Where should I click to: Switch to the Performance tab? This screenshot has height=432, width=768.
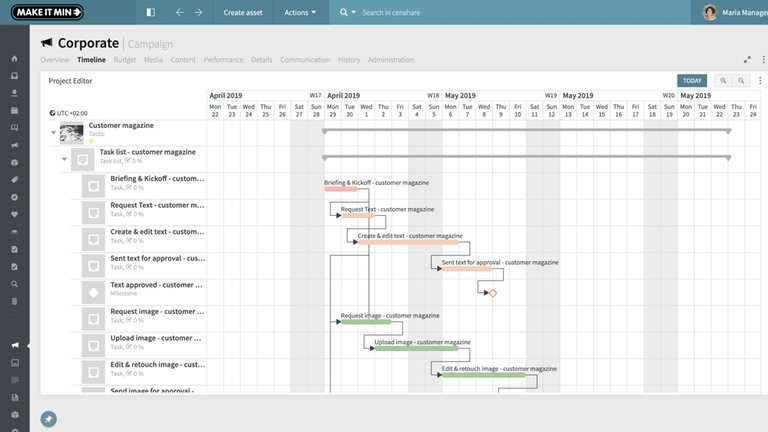pyautogui.click(x=223, y=60)
